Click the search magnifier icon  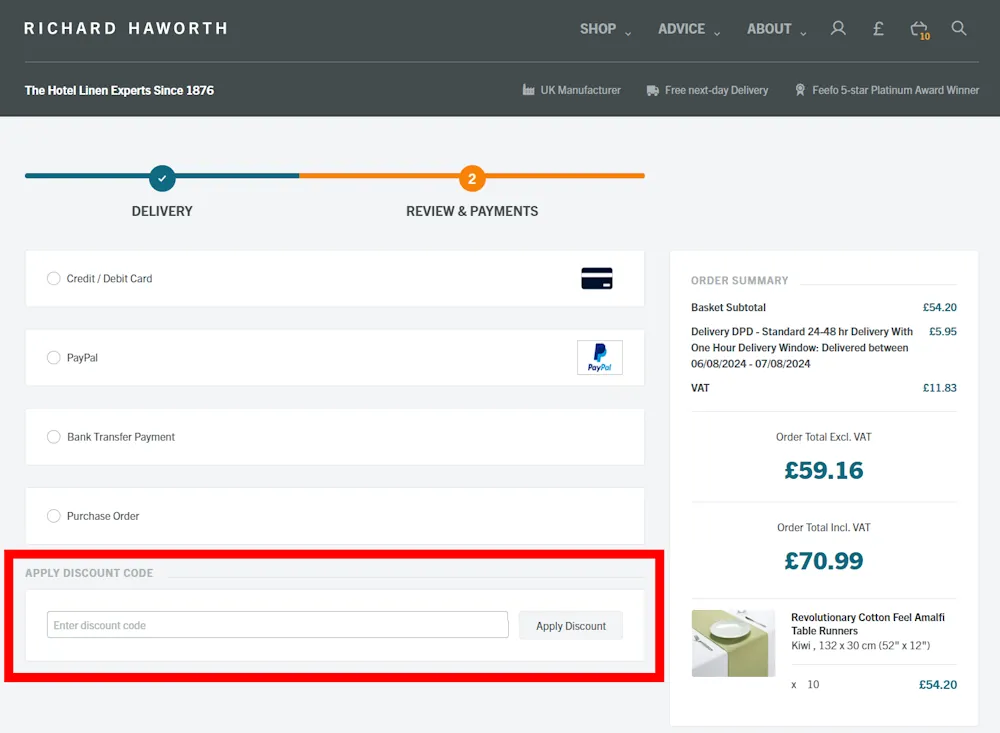tap(959, 28)
